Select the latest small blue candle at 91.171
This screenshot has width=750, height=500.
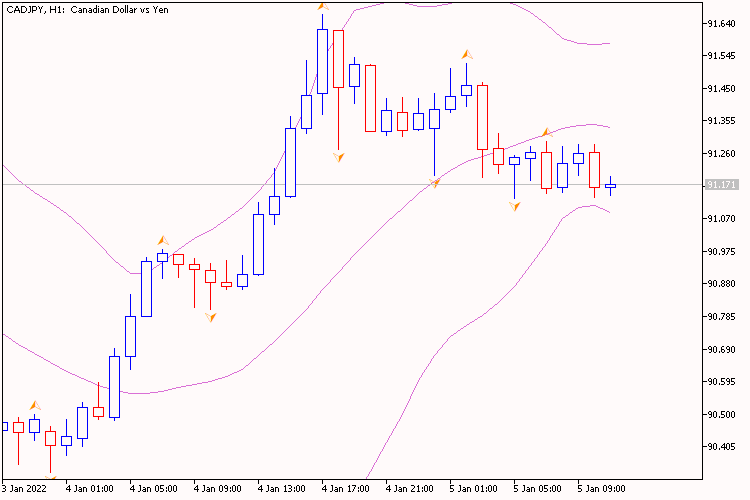(610, 186)
